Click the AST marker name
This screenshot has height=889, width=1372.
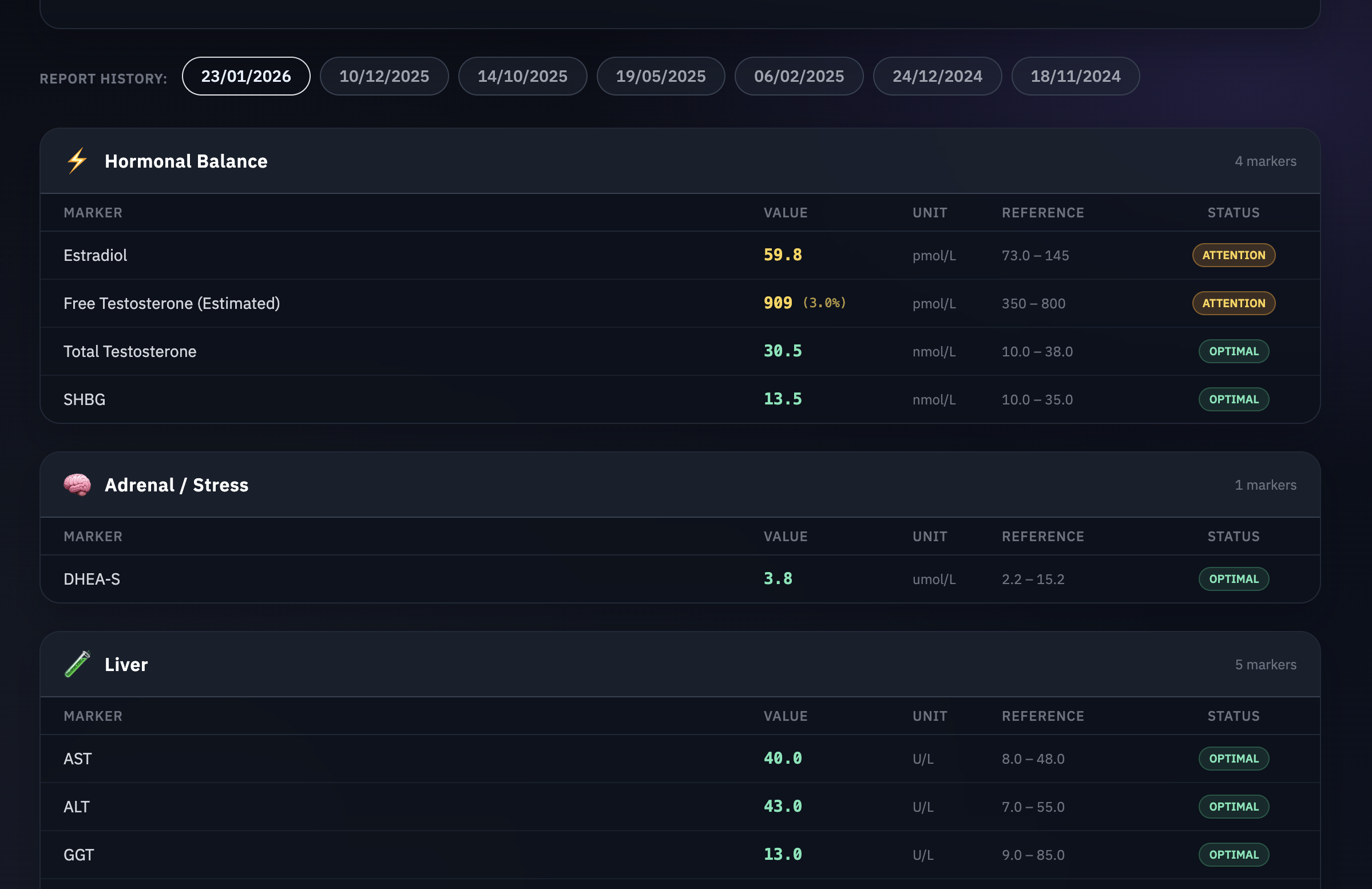tap(77, 759)
